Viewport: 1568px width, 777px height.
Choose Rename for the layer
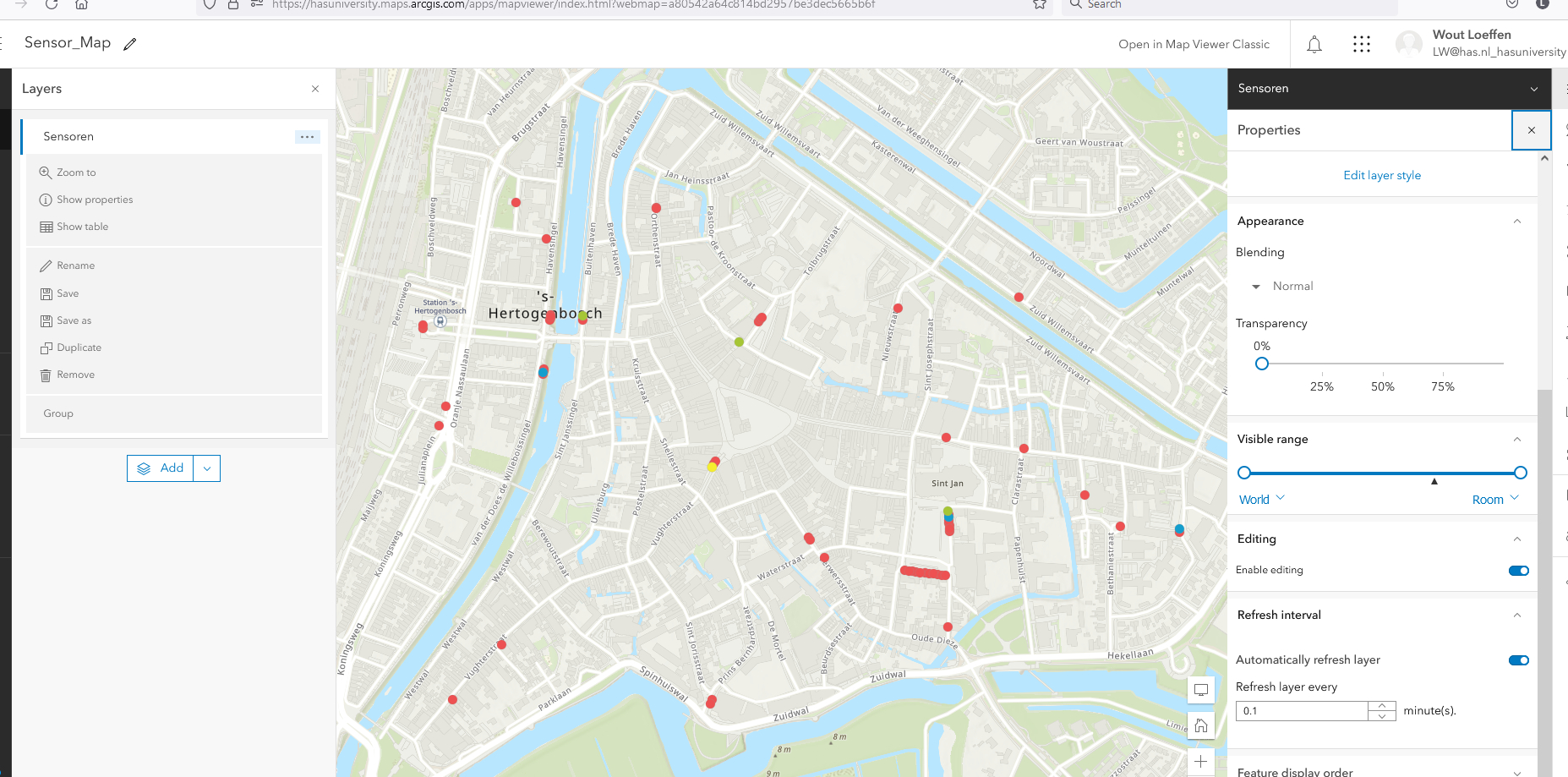[68, 265]
